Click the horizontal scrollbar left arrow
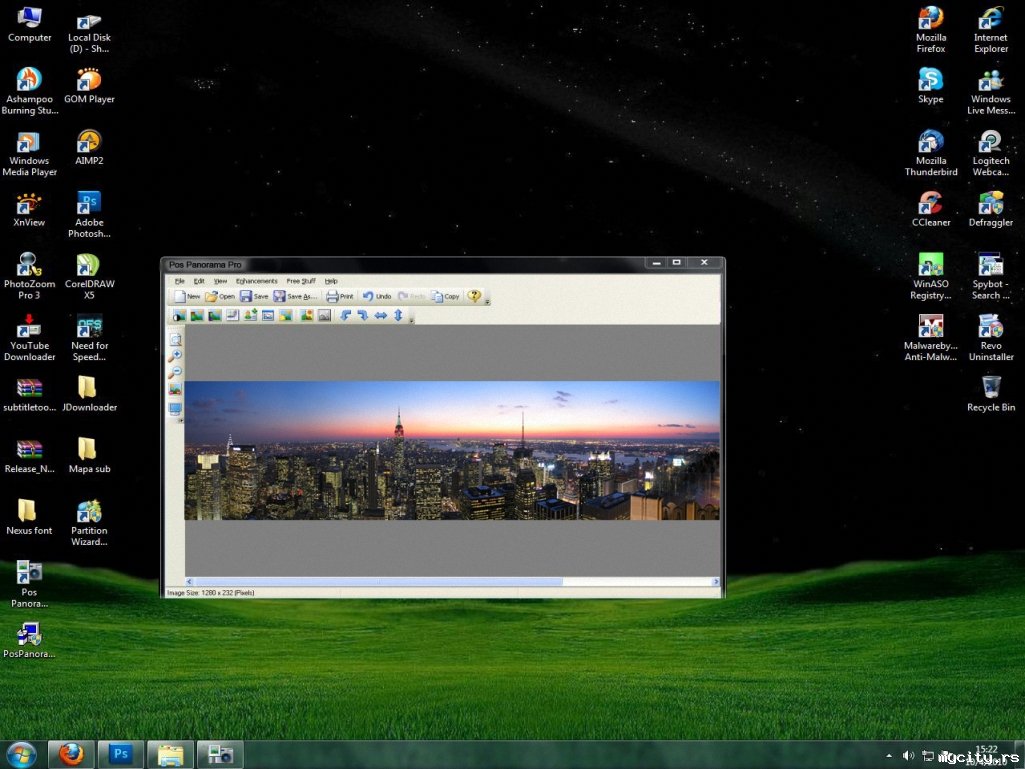 [x=189, y=581]
